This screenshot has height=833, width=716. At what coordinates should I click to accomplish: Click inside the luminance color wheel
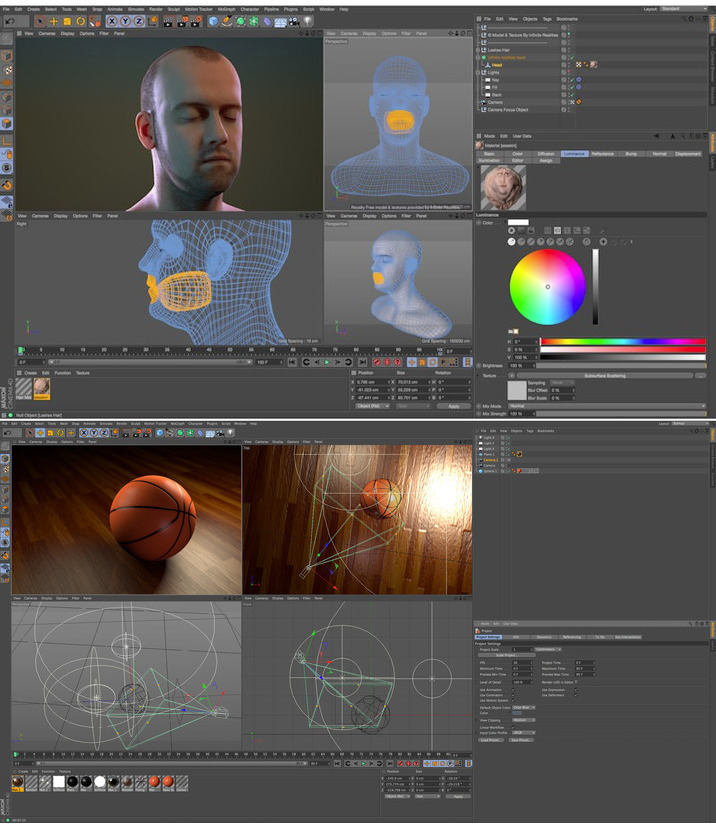(x=547, y=287)
